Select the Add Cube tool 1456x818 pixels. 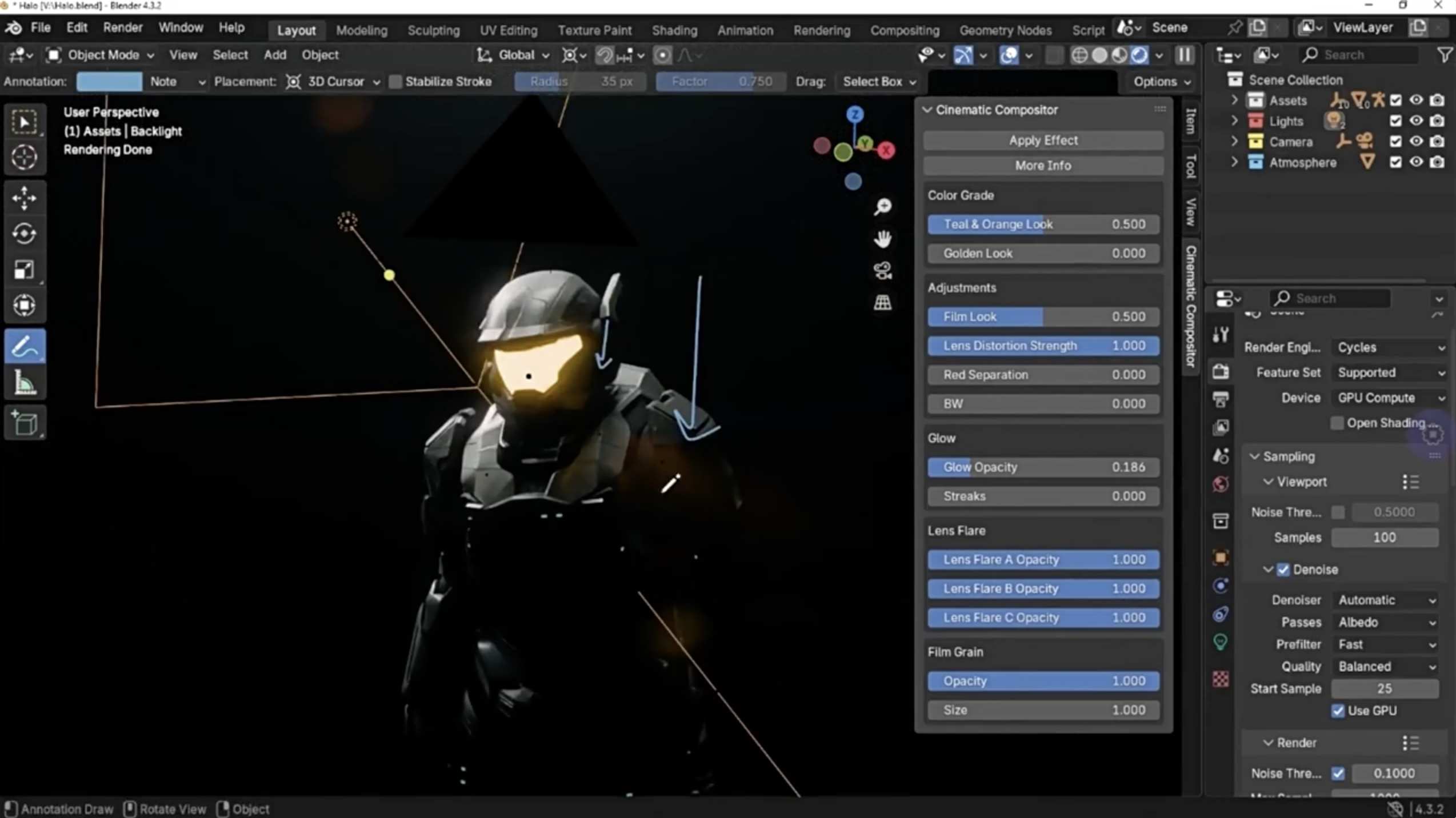click(x=24, y=423)
